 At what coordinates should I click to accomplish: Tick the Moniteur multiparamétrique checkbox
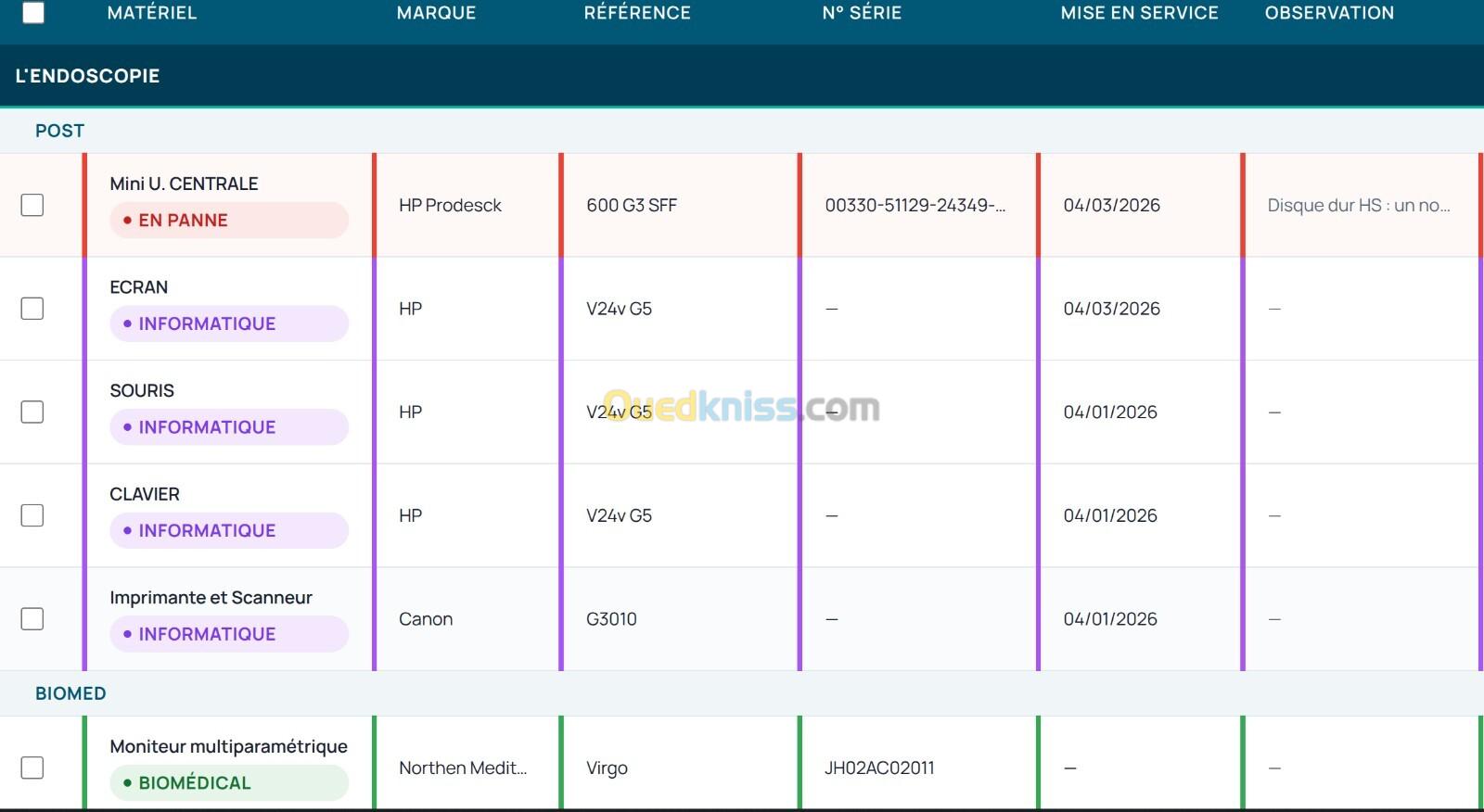[32, 768]
